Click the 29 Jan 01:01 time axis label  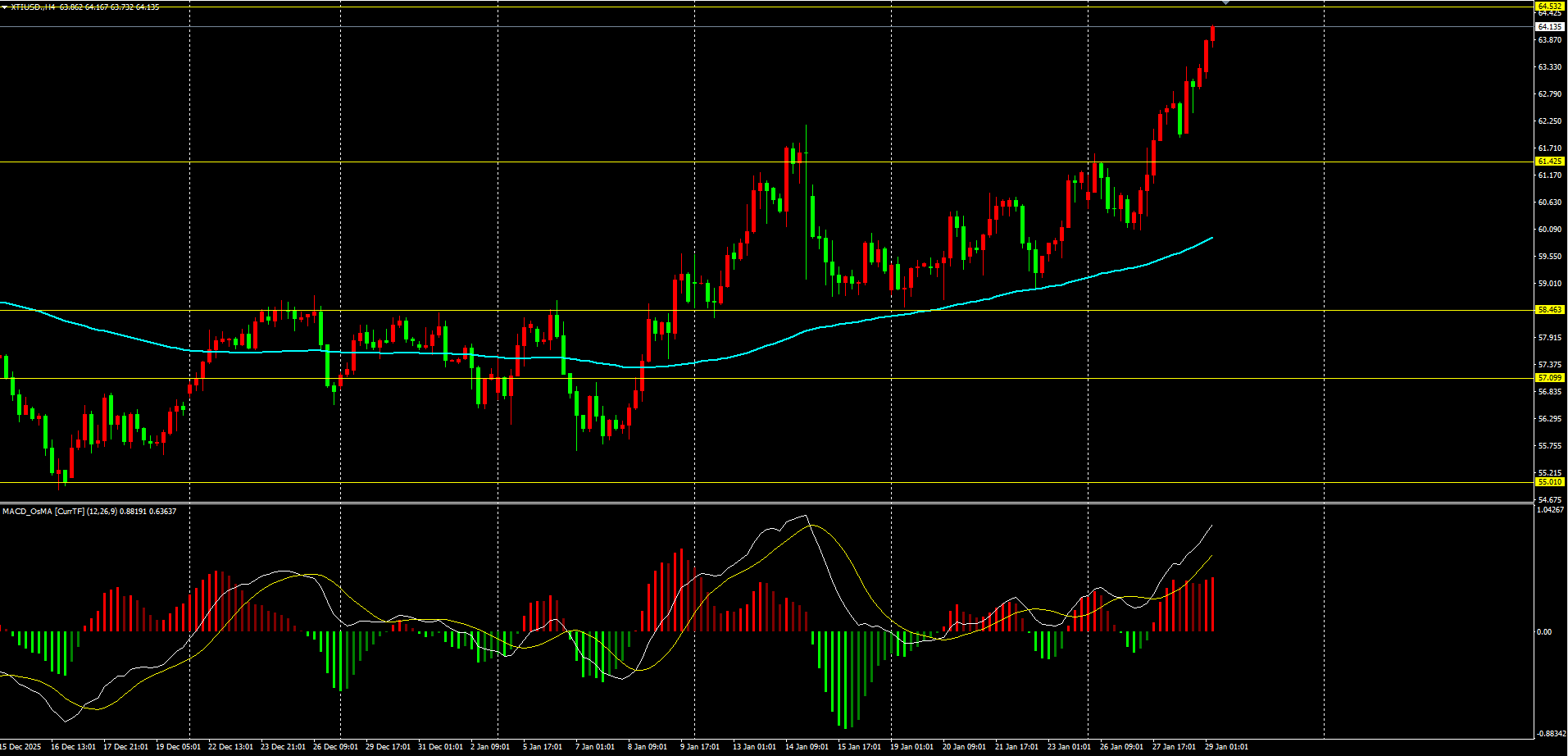click(x=1226, y=747)
